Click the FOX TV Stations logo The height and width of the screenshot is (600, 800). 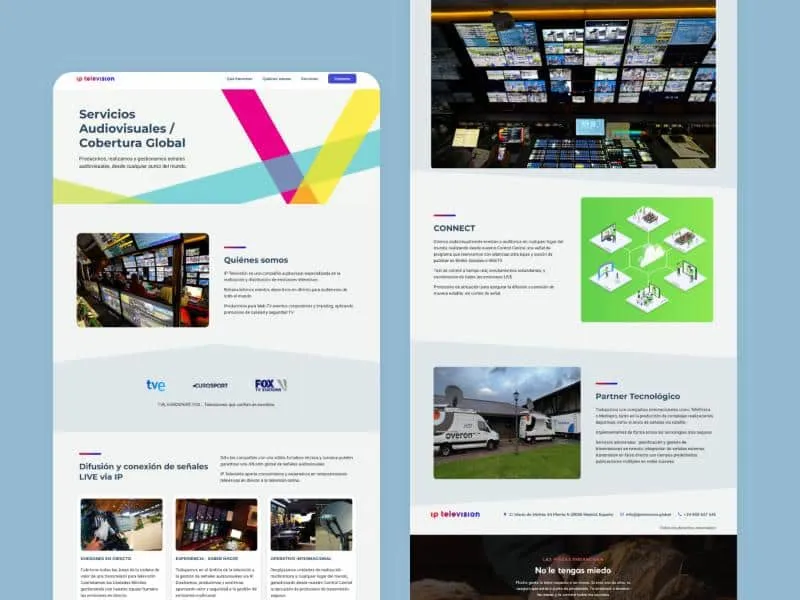coord(271,385)
